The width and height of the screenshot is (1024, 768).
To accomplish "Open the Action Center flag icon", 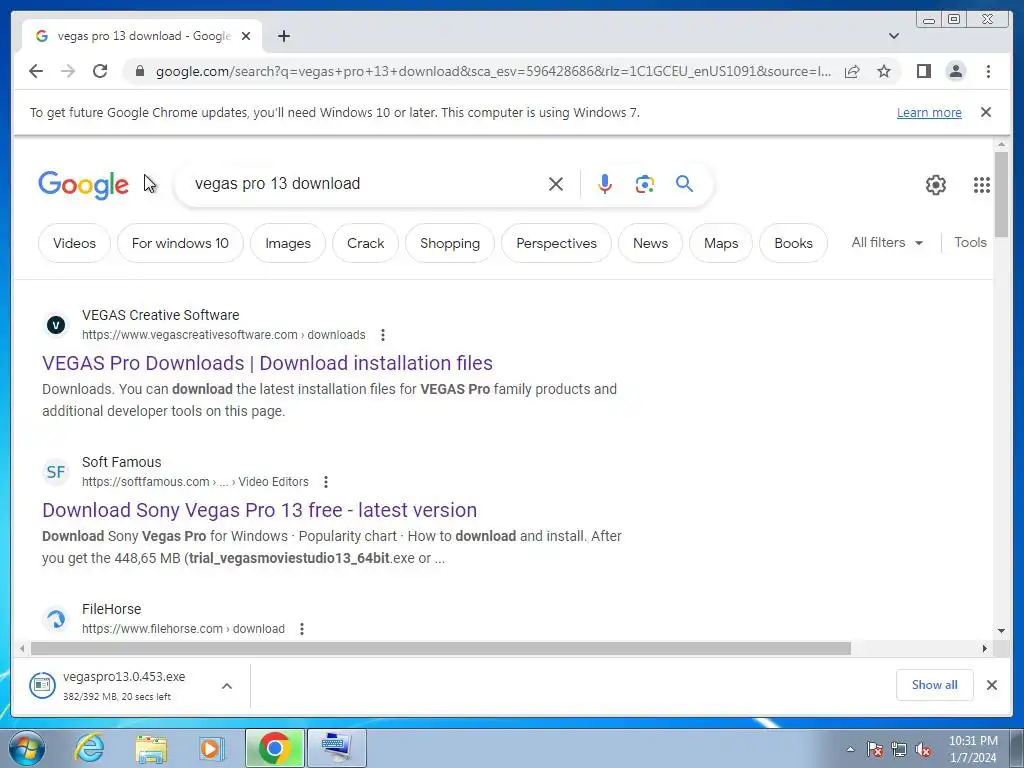I will click(874, 749).
